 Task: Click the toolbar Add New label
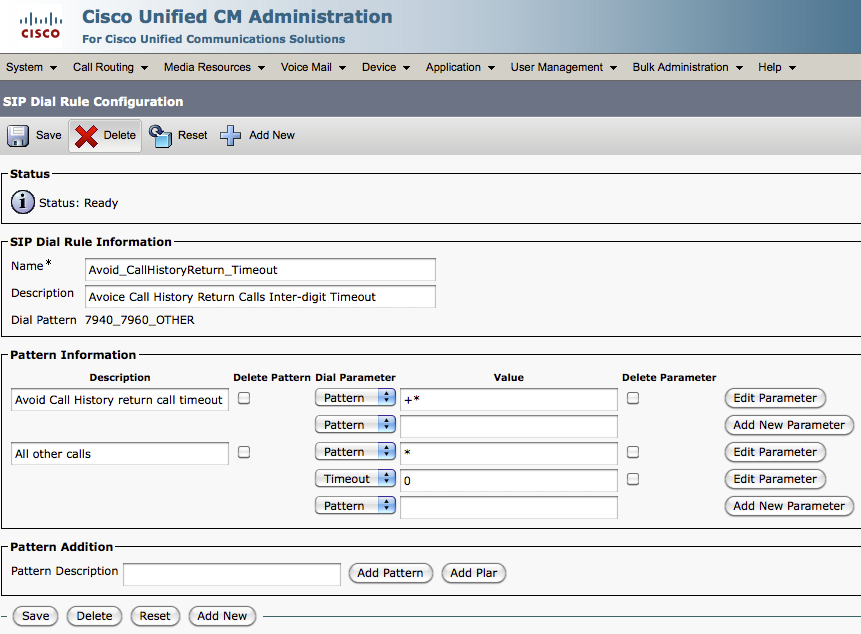pos(272,135)
